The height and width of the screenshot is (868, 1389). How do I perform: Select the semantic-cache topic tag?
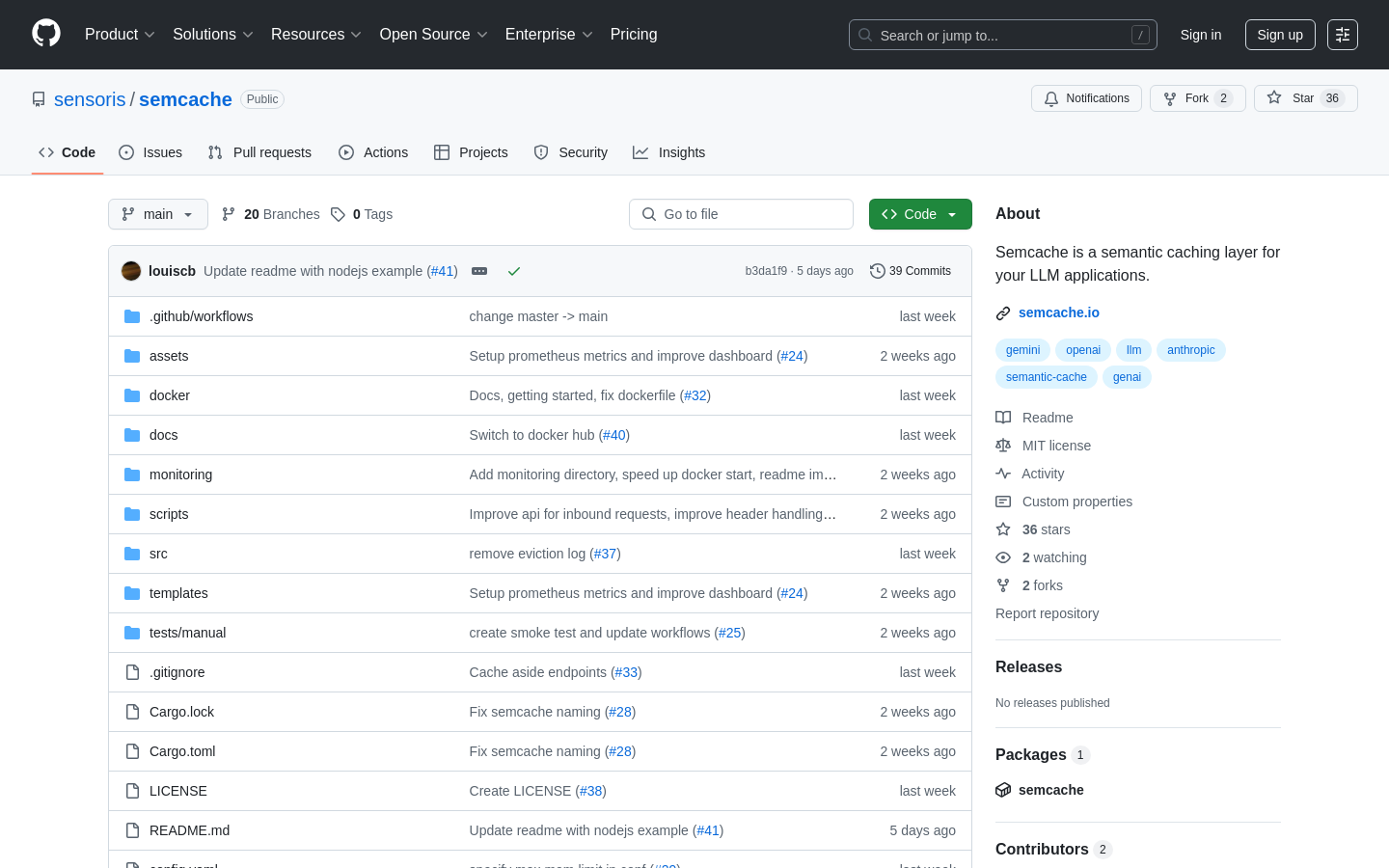click(x=1046, y=377)
